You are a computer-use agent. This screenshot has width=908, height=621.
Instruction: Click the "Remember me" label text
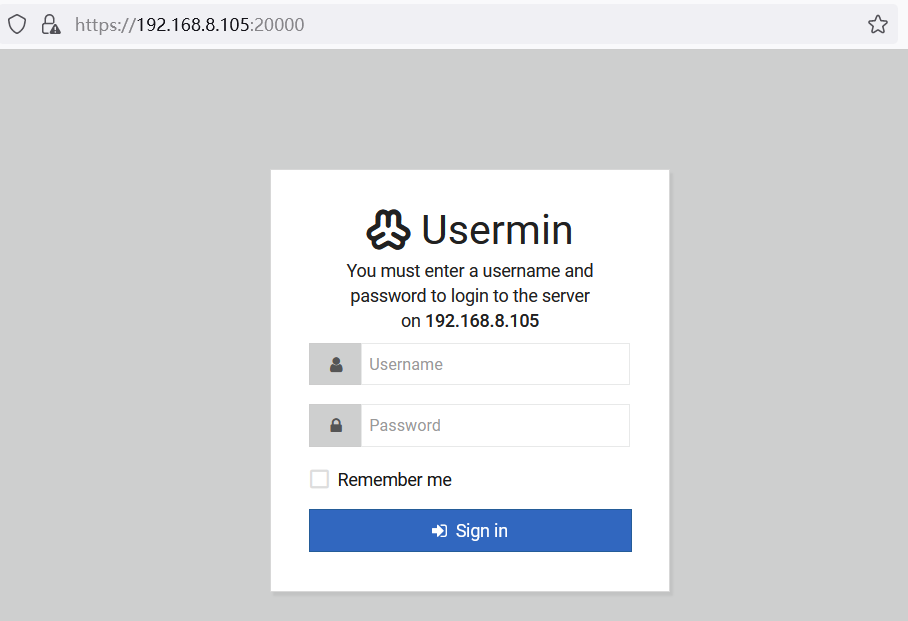[x=394, y=480]
